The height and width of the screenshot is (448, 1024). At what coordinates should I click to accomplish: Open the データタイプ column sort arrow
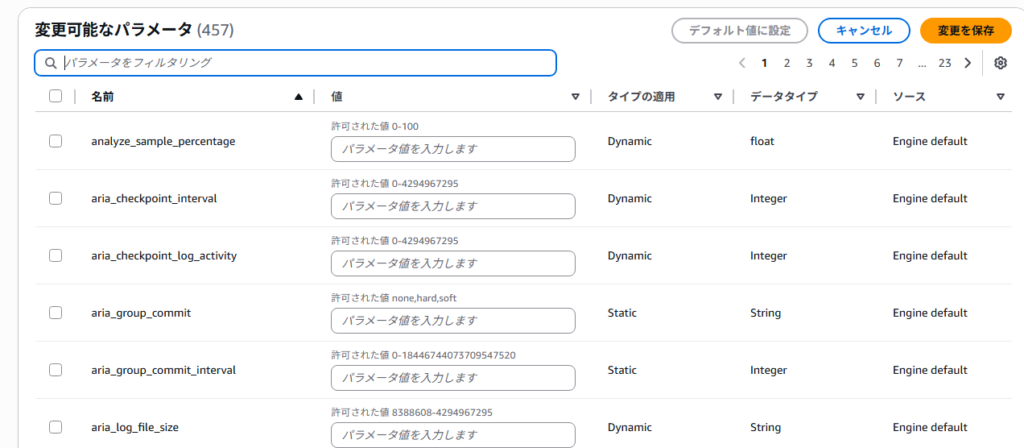click(860, 97)
